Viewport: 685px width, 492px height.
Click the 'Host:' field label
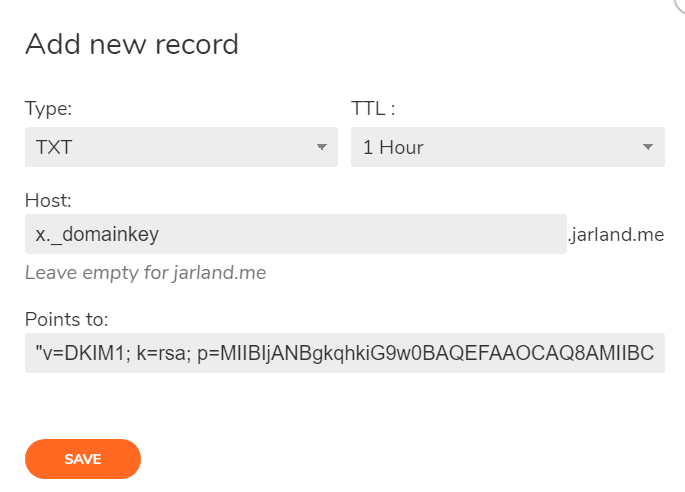pos(48,201)
